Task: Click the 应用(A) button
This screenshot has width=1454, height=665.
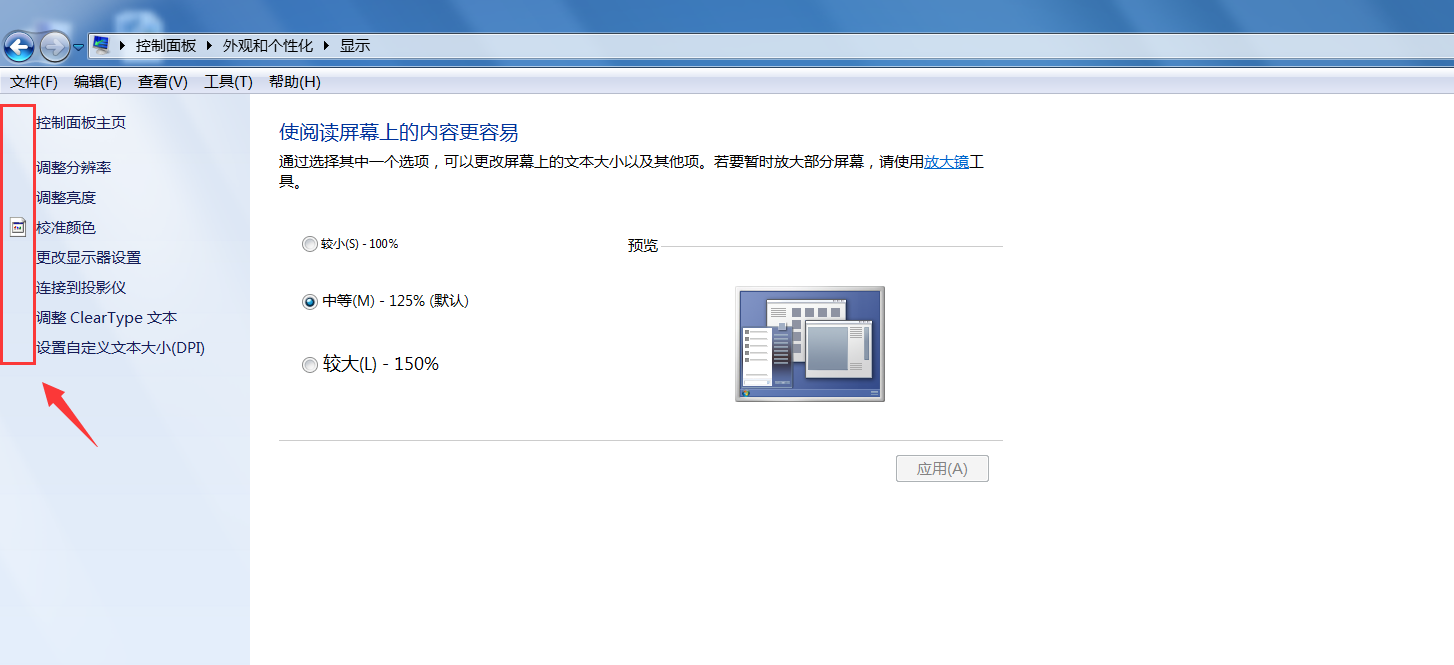Action: 942,469
